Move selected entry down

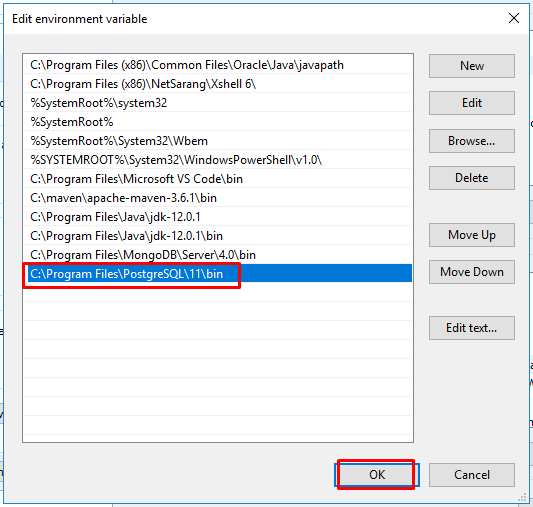click(x=471, y=272)
